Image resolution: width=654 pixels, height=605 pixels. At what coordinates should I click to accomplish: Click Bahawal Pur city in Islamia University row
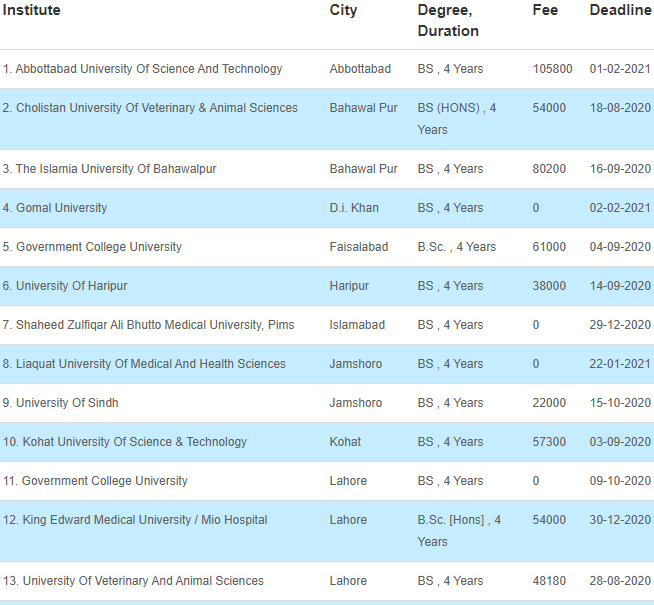tap(363, 169)
